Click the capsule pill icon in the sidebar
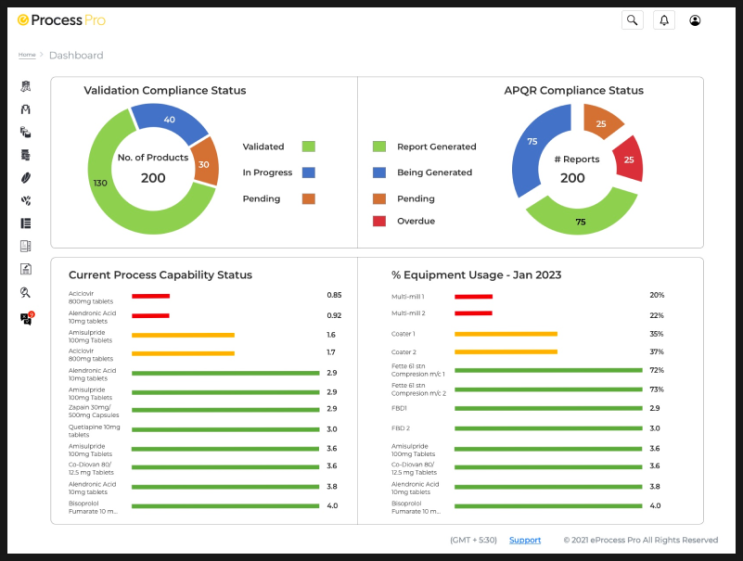 tap(26, 178)
